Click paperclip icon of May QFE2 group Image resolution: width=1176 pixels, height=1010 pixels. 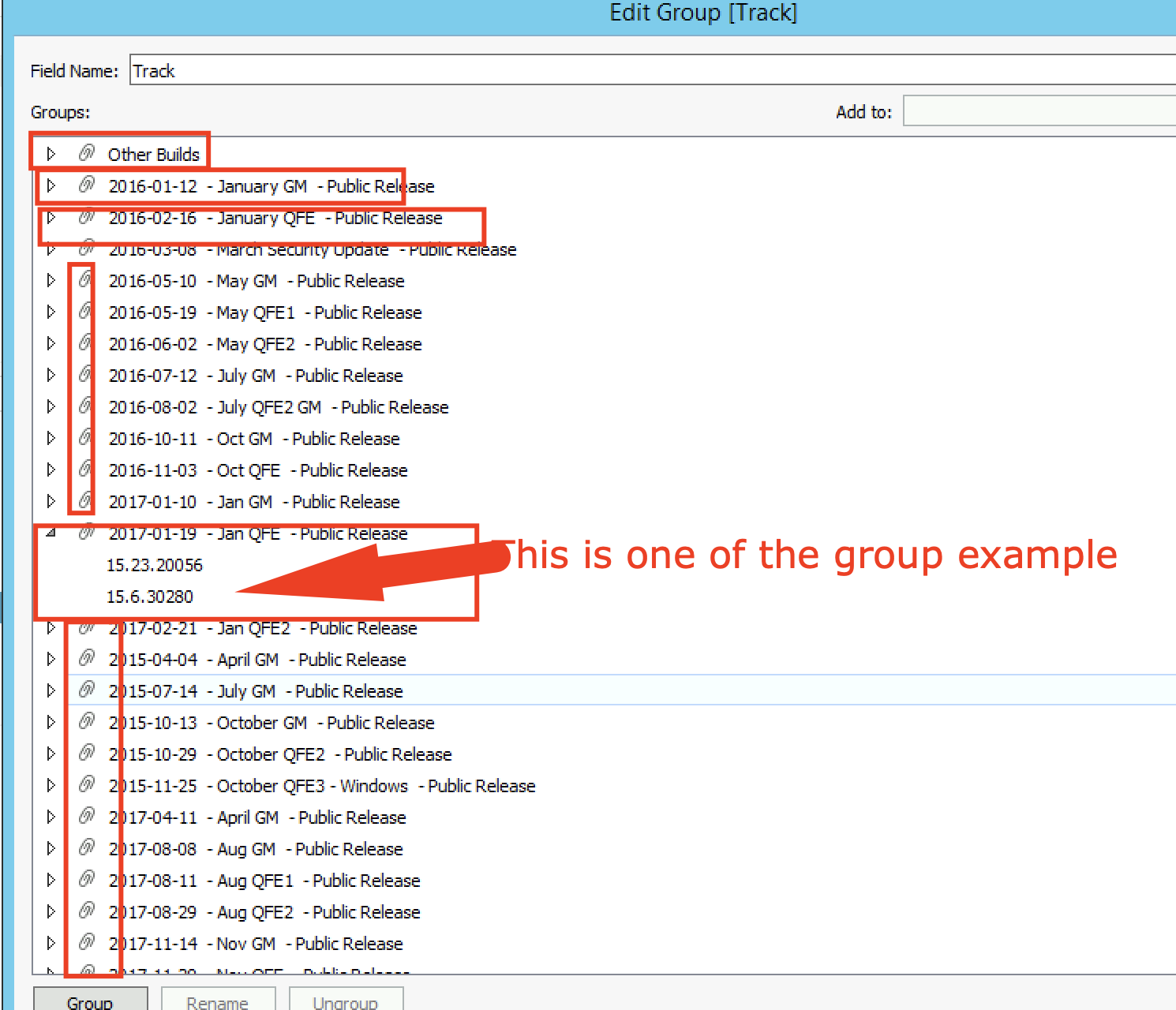(87, 342)
